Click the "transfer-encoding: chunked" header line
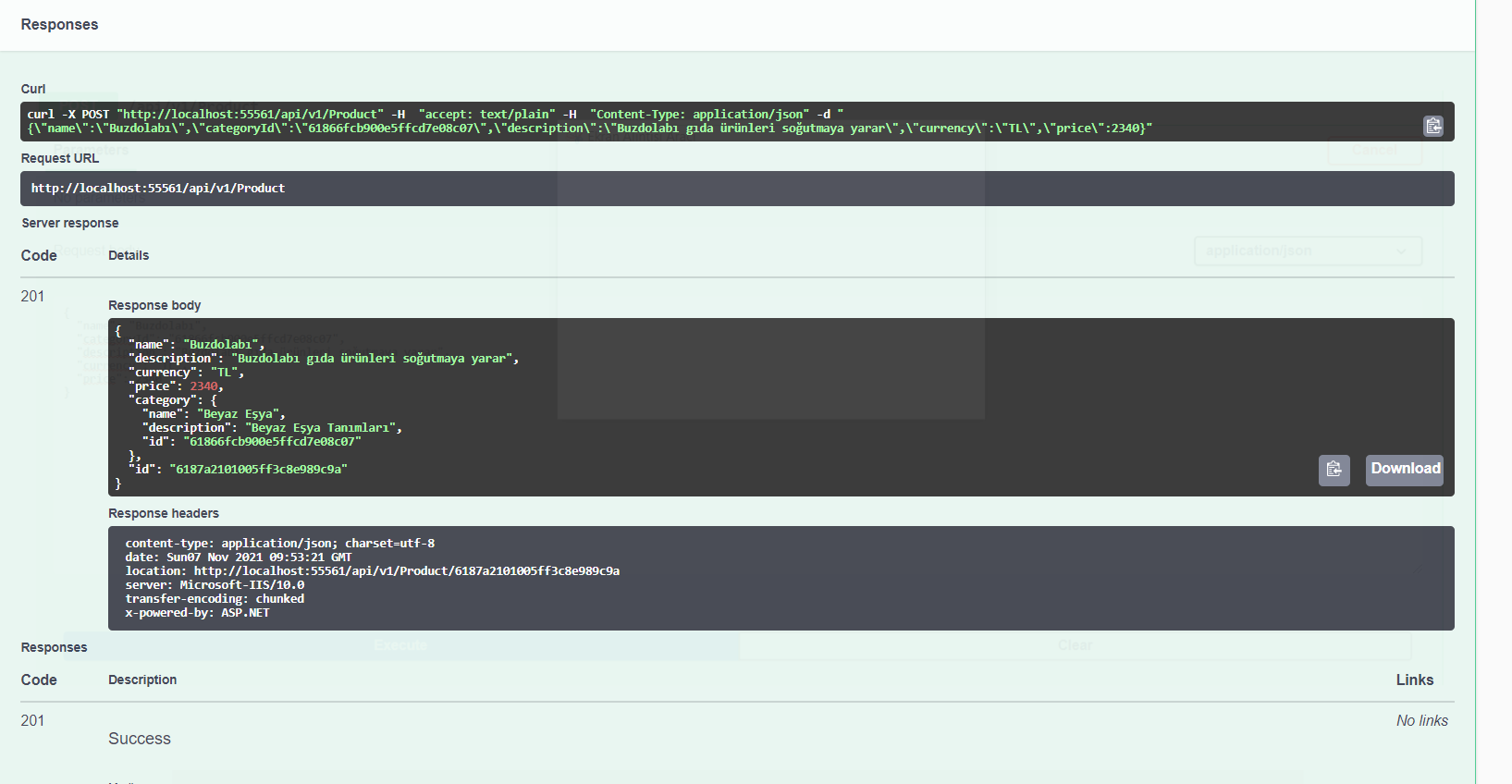Image resolution: width=1512 pixels, height=784 pixels. tap(215, 599)
